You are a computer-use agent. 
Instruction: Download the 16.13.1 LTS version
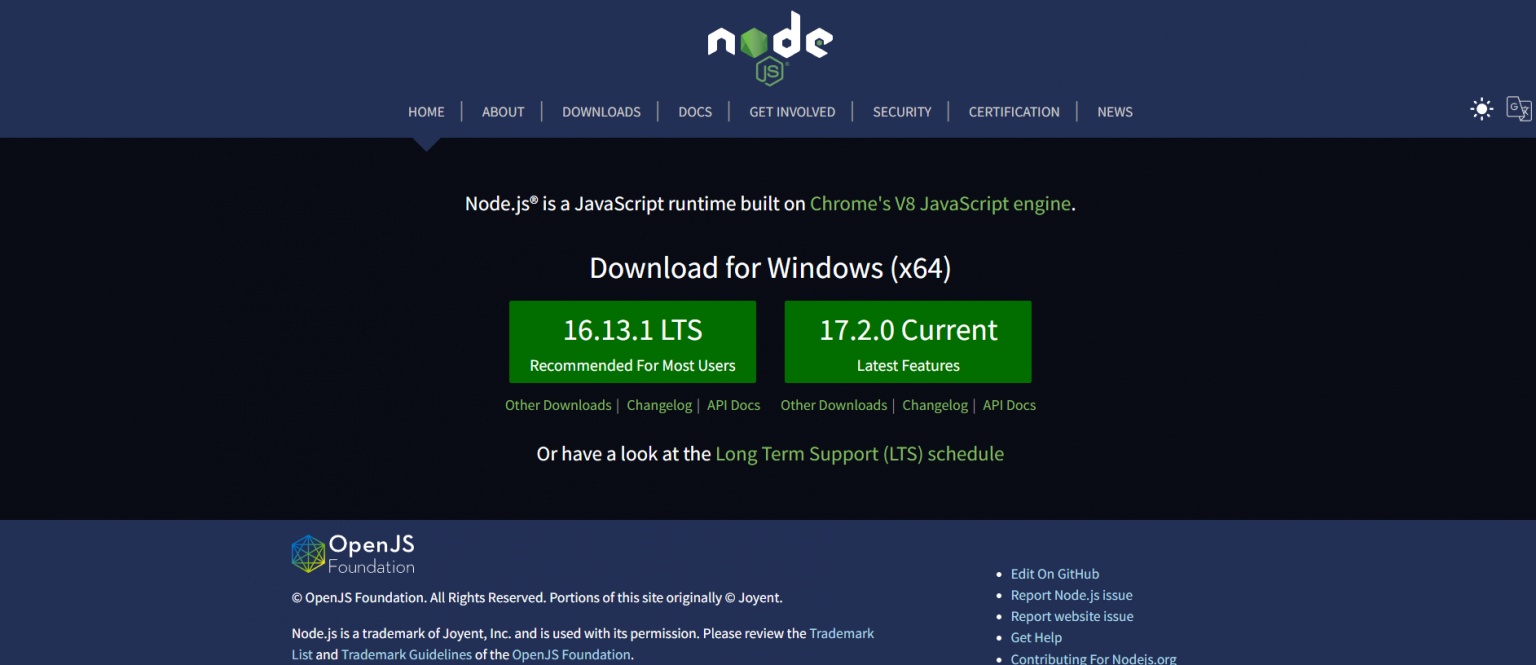click(633, 342)
